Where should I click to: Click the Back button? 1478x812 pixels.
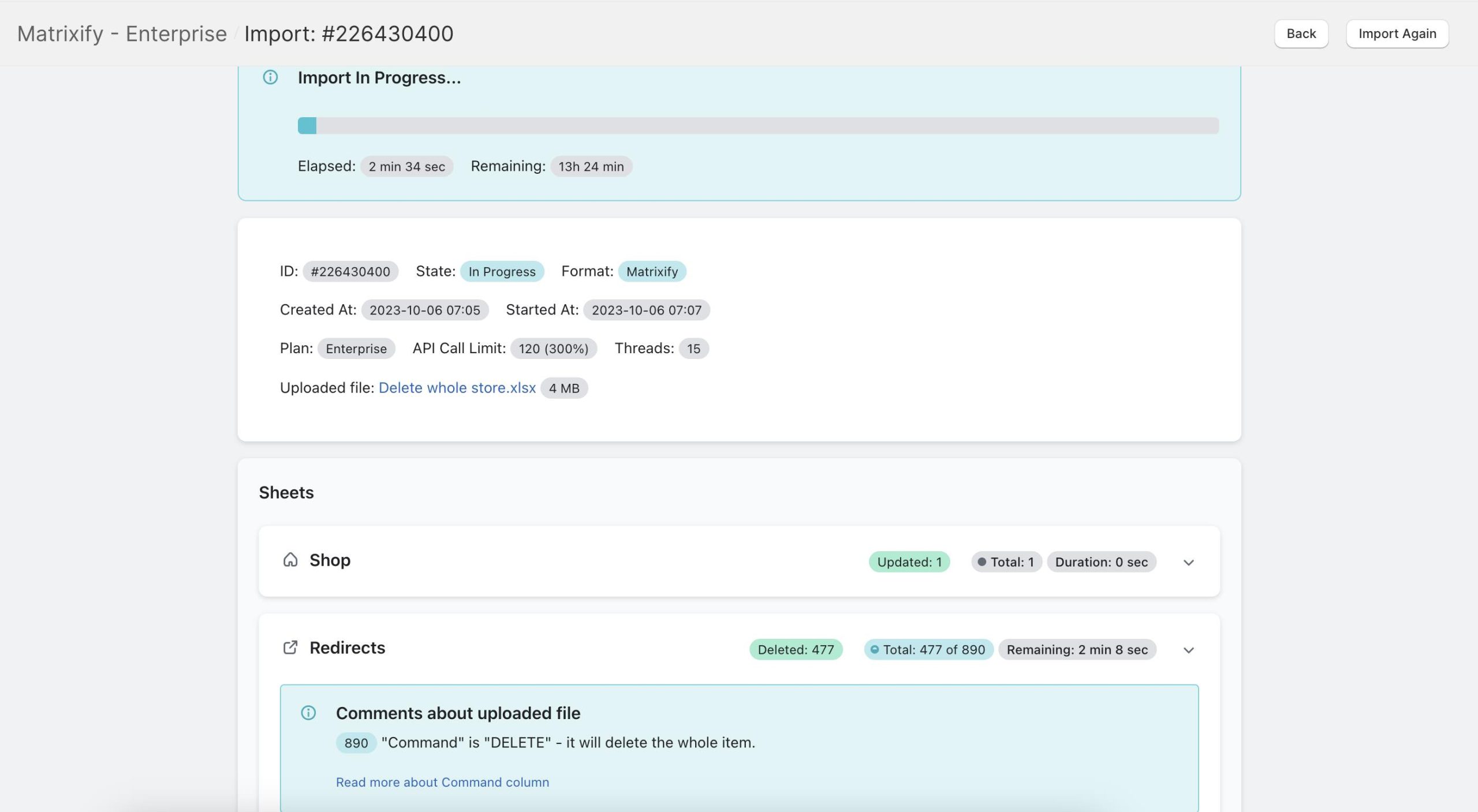1301,33
